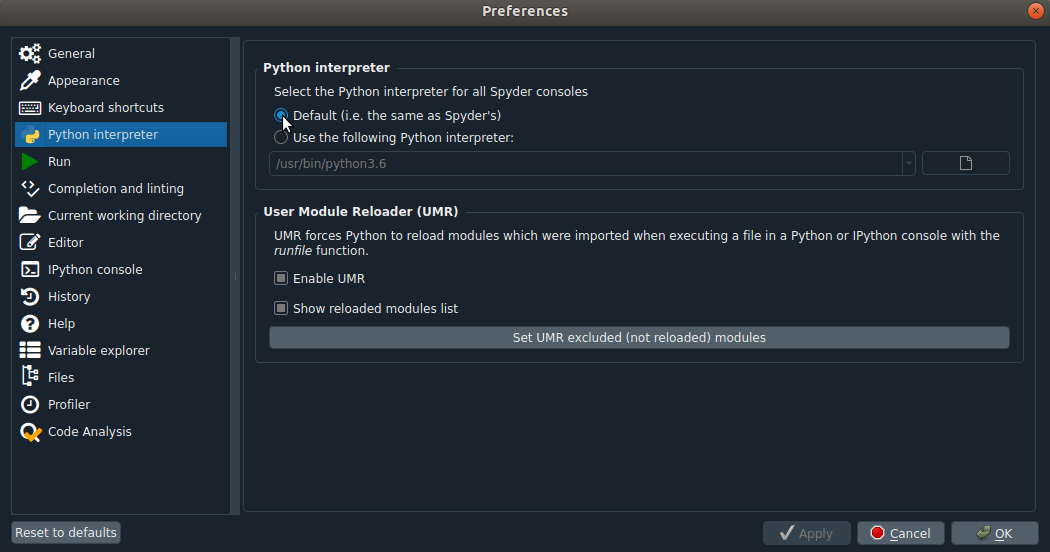Open the Variable explorer section

(121, 350)
